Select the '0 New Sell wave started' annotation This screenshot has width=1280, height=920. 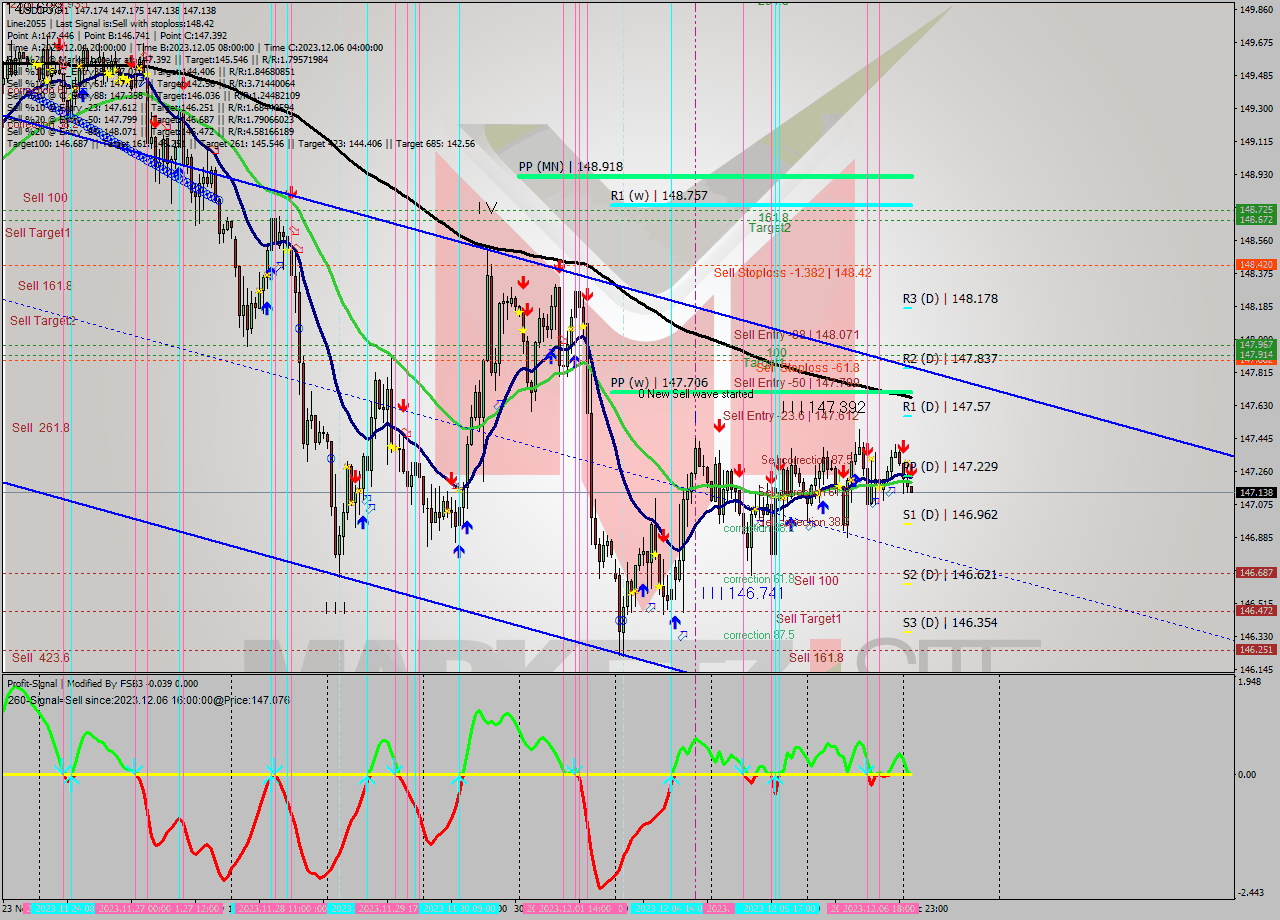697,394
